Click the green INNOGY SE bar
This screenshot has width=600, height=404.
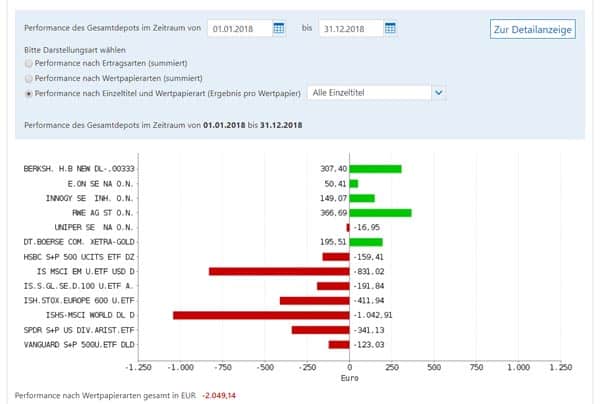coord(362,198)
